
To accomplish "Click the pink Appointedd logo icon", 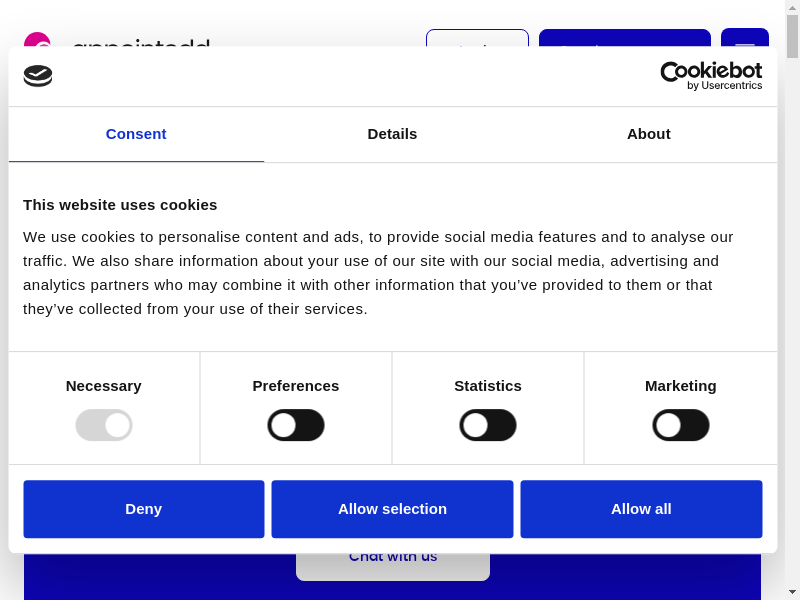I will pyautogui.click(x=37, y=38).
